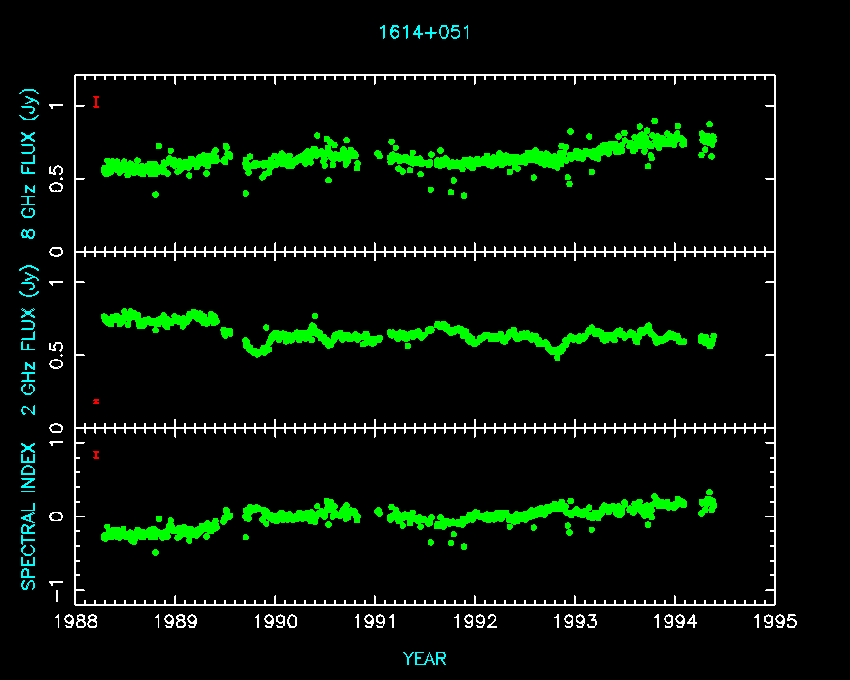
Task: Select the 1994 year tick label
Action: point(675,622)
